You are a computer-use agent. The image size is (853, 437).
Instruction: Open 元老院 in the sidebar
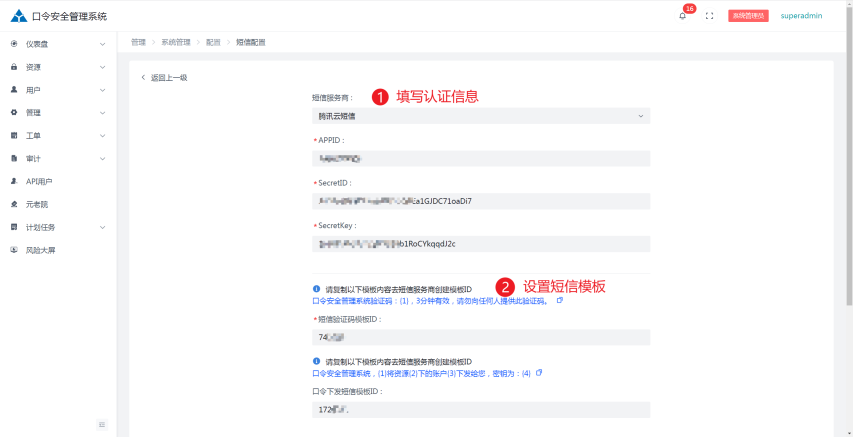pos(37,204)
